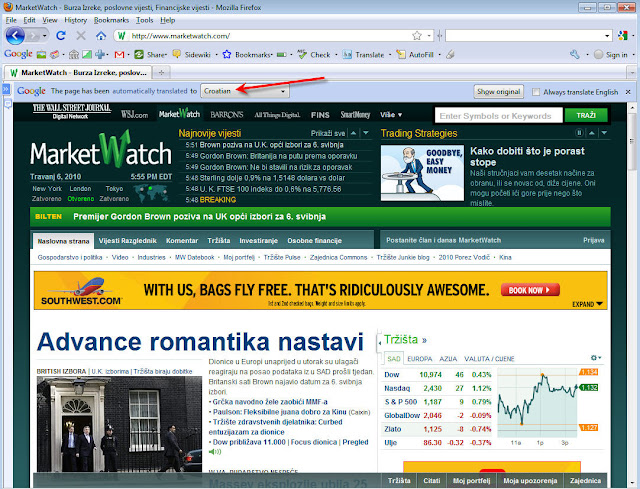Viewport: 640px width, 489px height.
Task: Expand the Više menu on WSJ network bar
Action: point(391,115)
